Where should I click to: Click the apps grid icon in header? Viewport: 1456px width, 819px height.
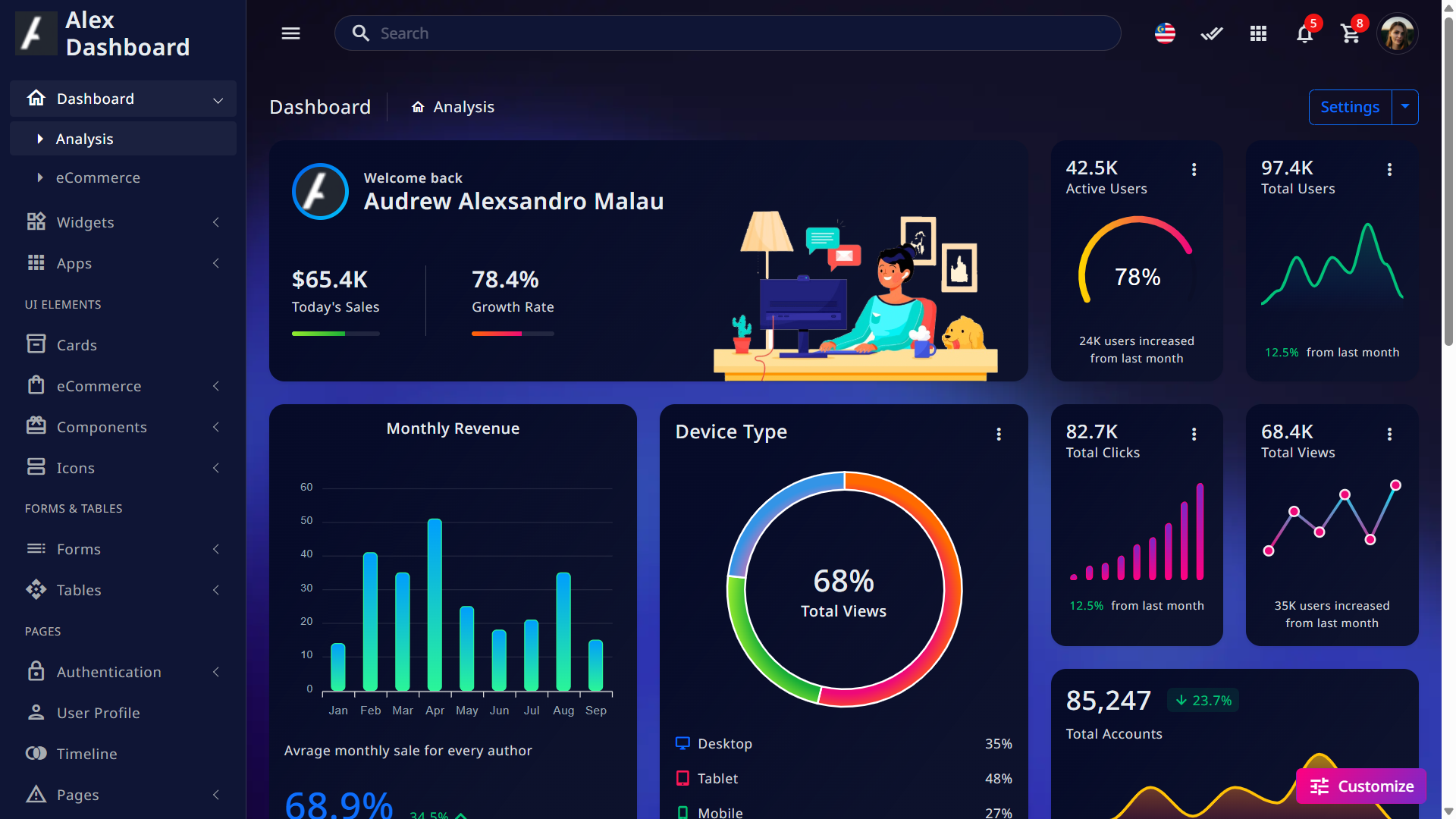coord(1258,34)
